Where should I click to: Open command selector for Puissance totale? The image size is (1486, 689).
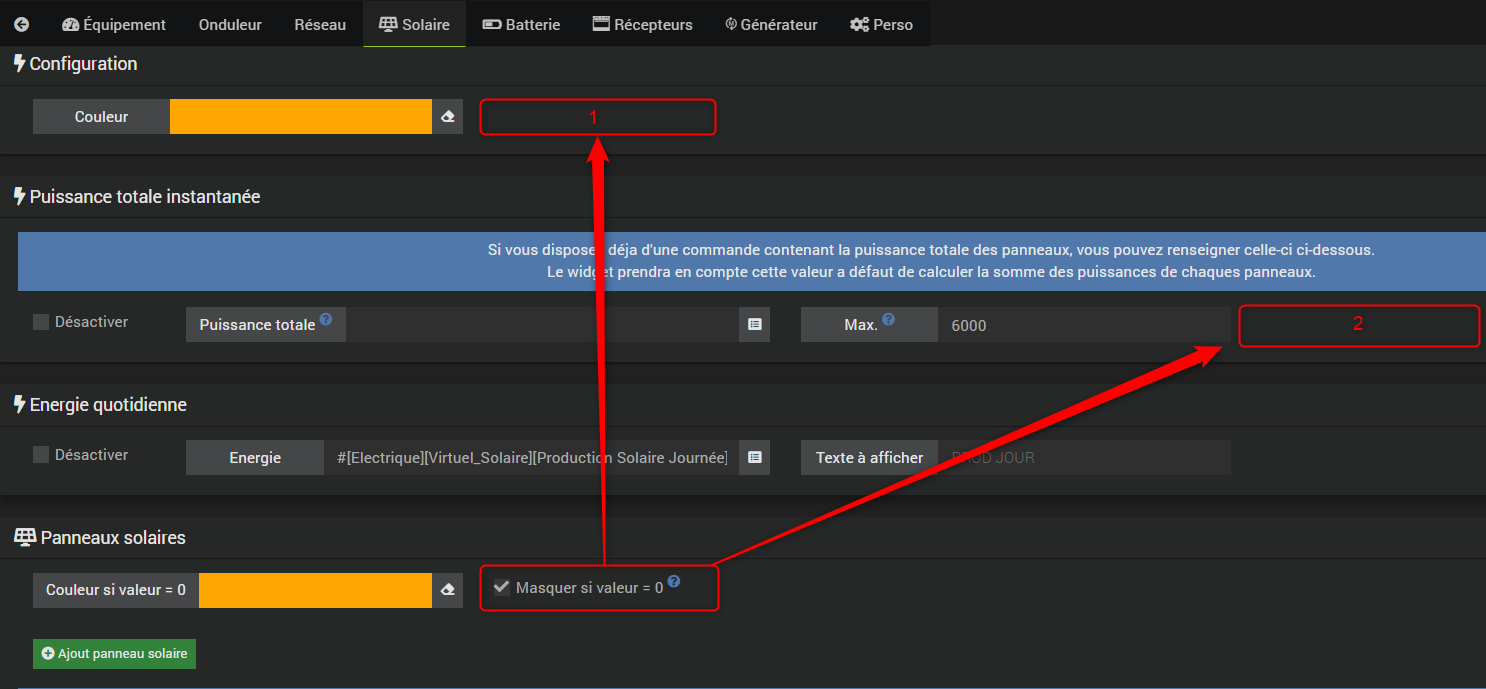(x=755, y=324)
